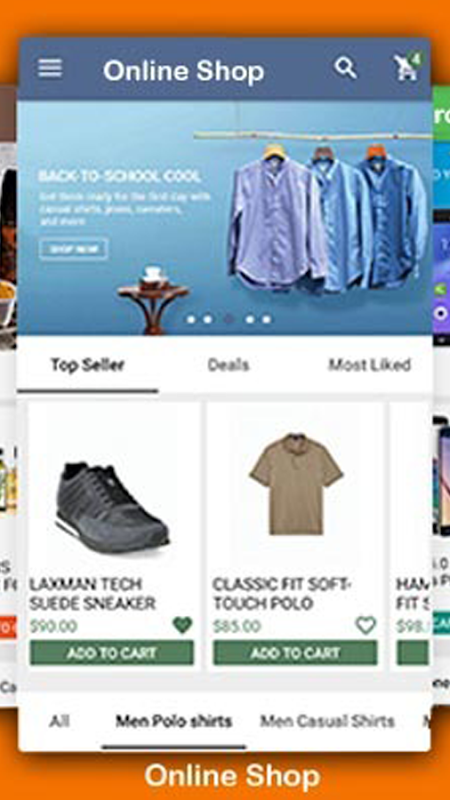Switch to the Most Liked tab
Viewport: 450px width, 800px height.
coord(369,365)
